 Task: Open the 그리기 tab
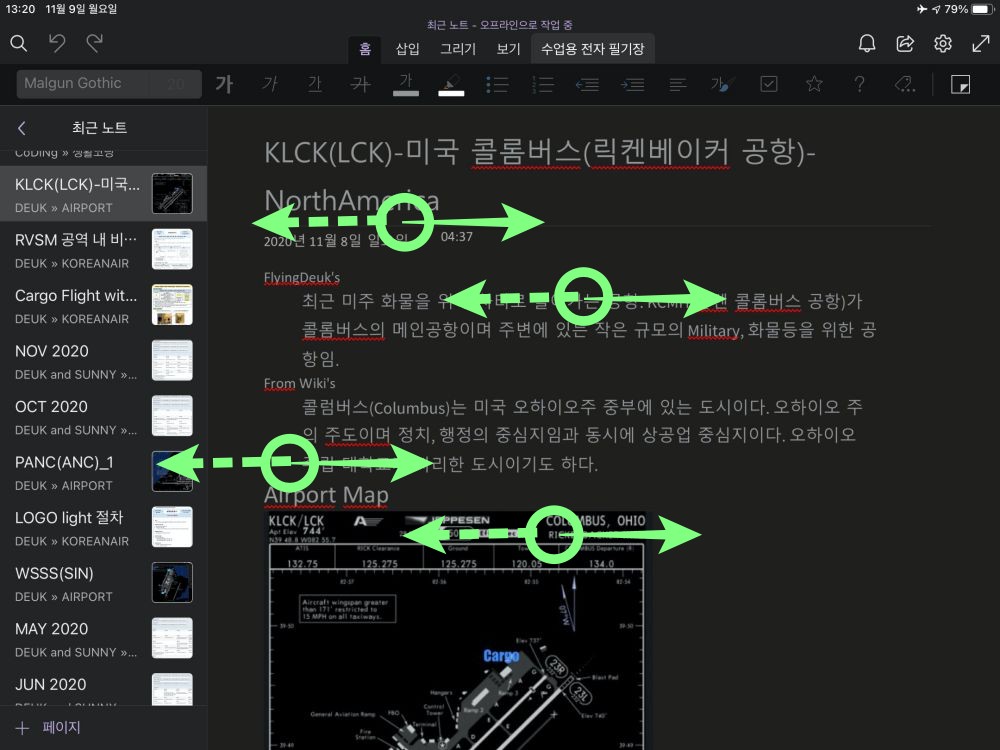458,48
